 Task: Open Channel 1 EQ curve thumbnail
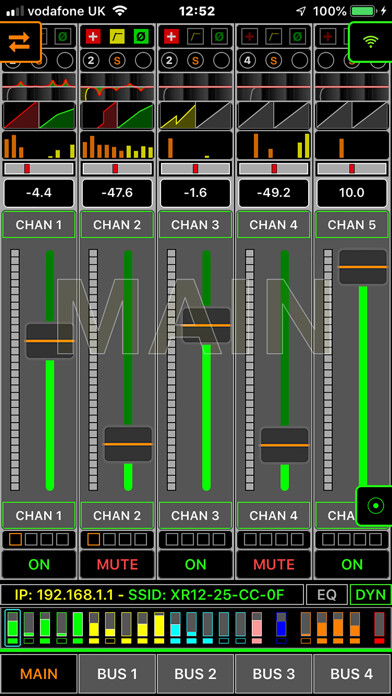pos(39,87)
